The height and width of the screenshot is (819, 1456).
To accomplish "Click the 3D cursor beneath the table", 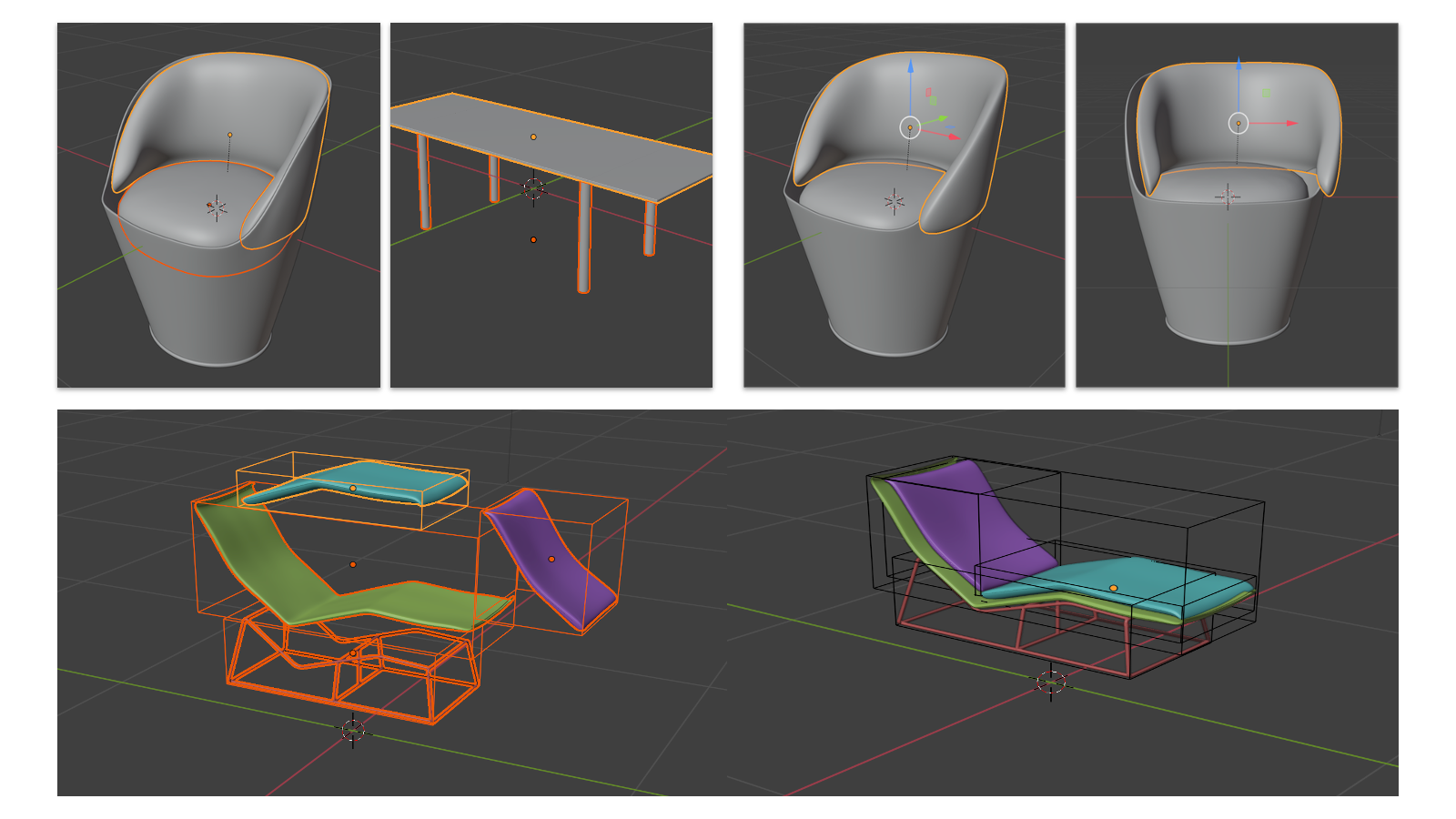I will pos(533,189).
